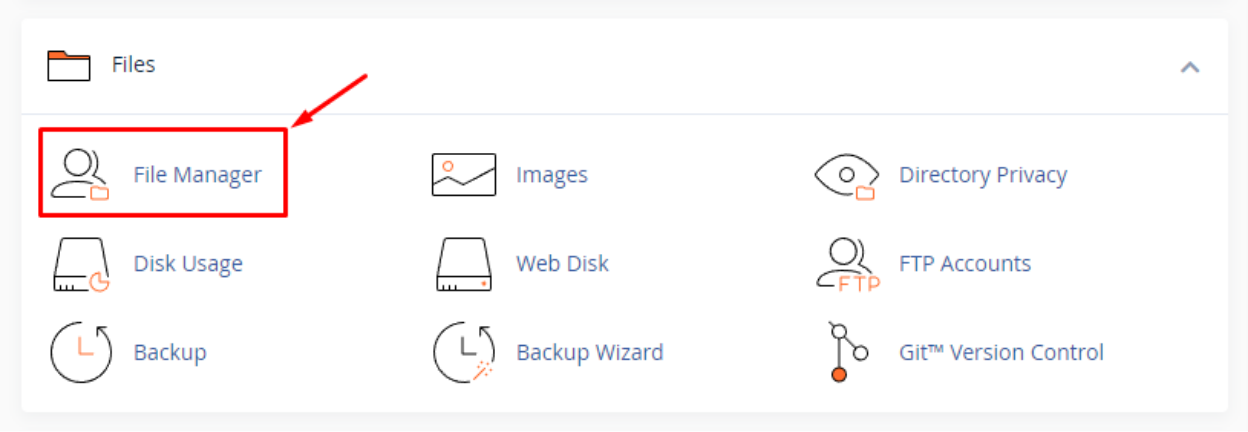Click the Files section folder icon
Viewport: 1248px width, 432px height.
[69, 65]
